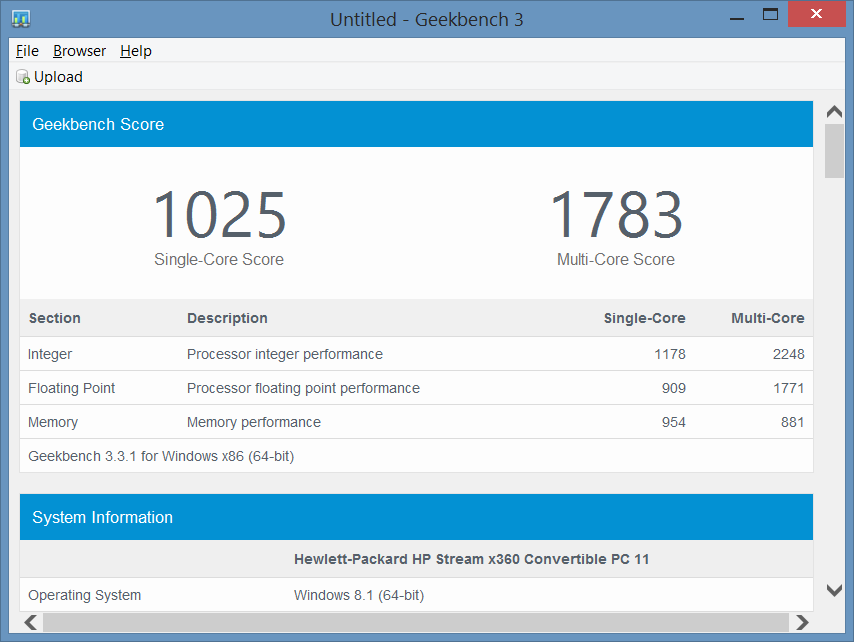Image resolution: width=855 pixels, height=642 pixels.
Task: Click the Upload document icon
Action: [x=23, y=77]
